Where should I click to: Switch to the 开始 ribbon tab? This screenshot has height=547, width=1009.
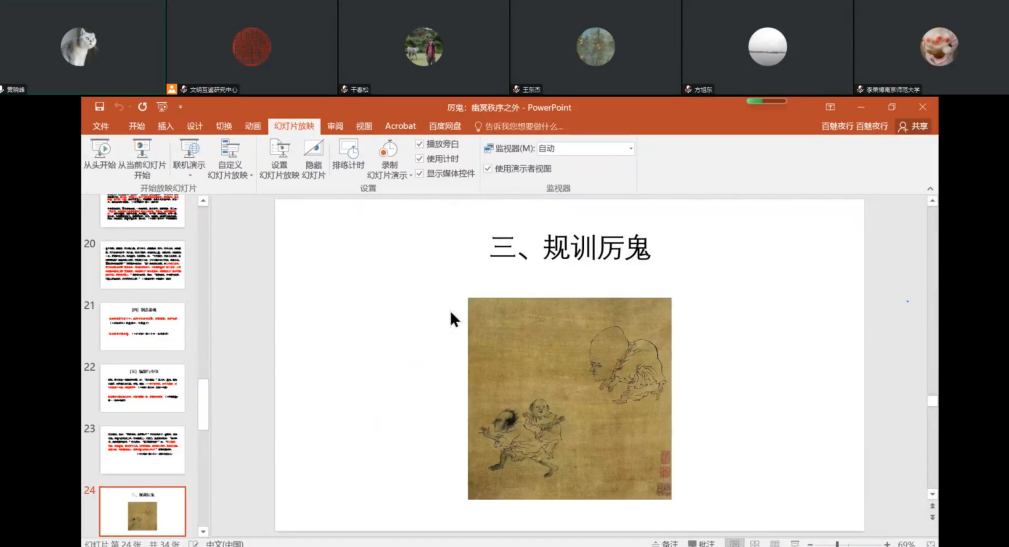[x=136, y=126]
